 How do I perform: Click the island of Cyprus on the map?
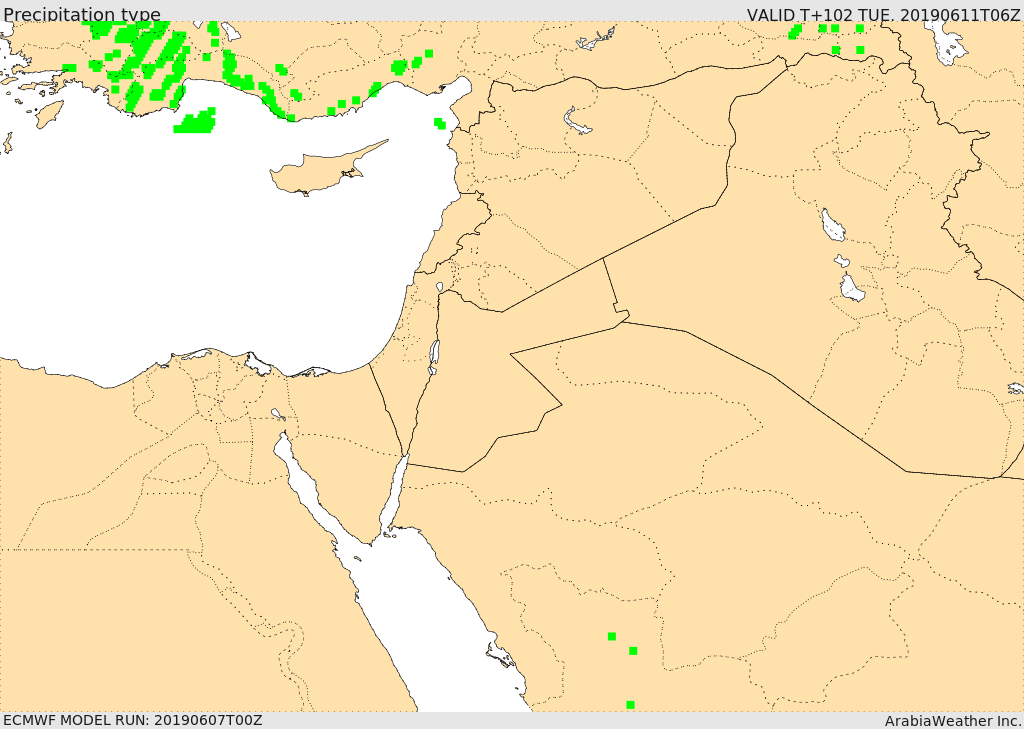click(320, 172)
